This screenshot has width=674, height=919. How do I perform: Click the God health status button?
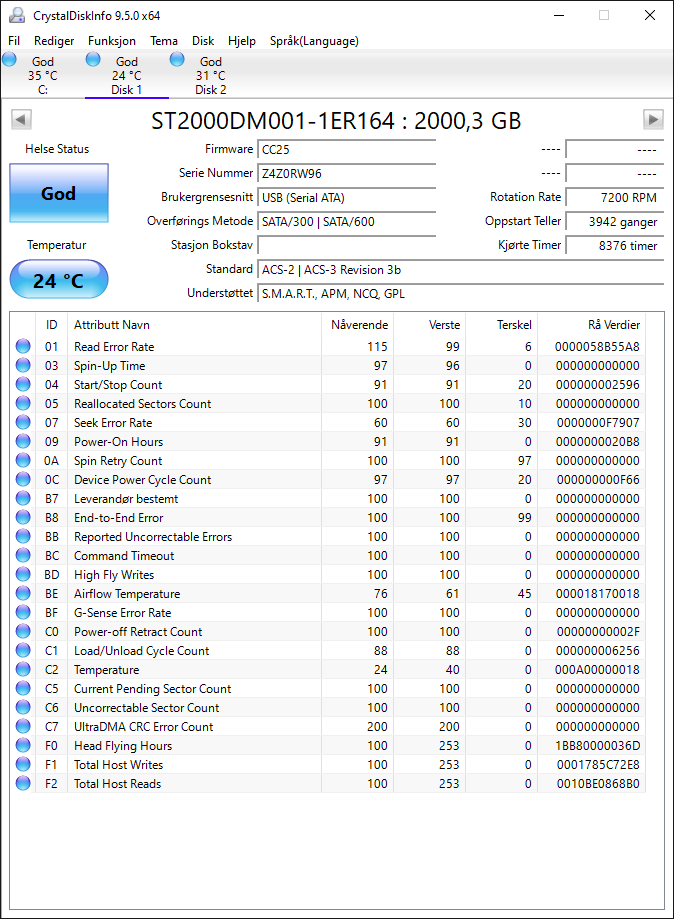(59, 193)
